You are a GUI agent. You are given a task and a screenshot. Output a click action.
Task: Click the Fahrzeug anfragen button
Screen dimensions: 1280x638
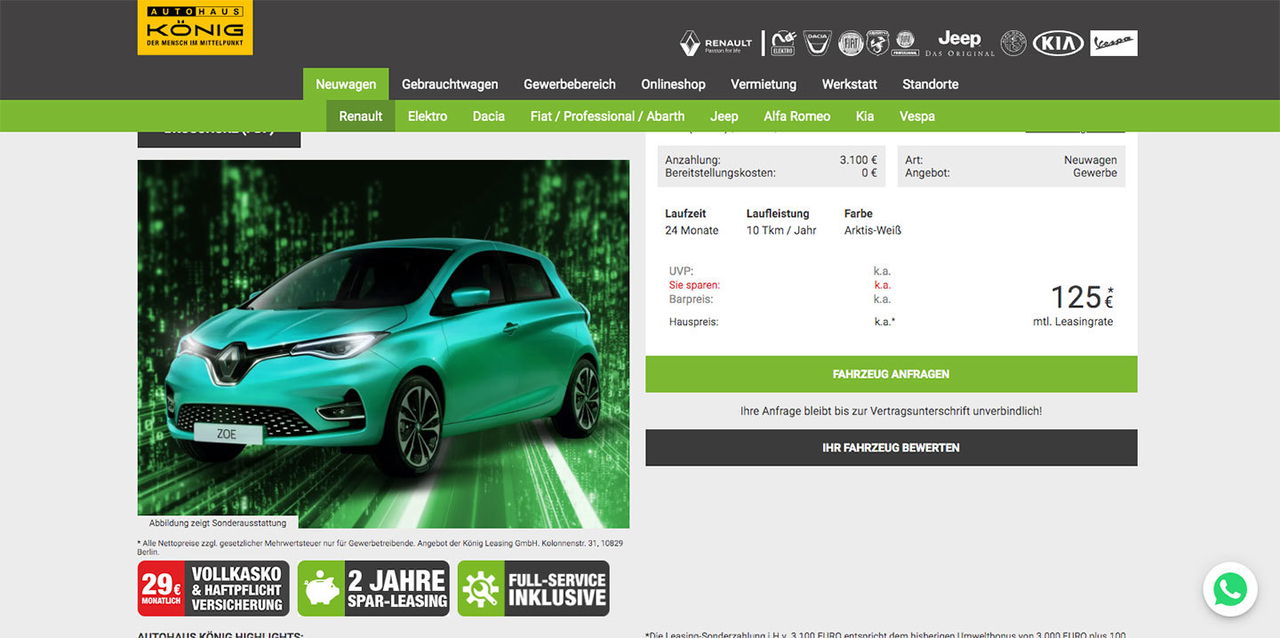click(891, 374)
